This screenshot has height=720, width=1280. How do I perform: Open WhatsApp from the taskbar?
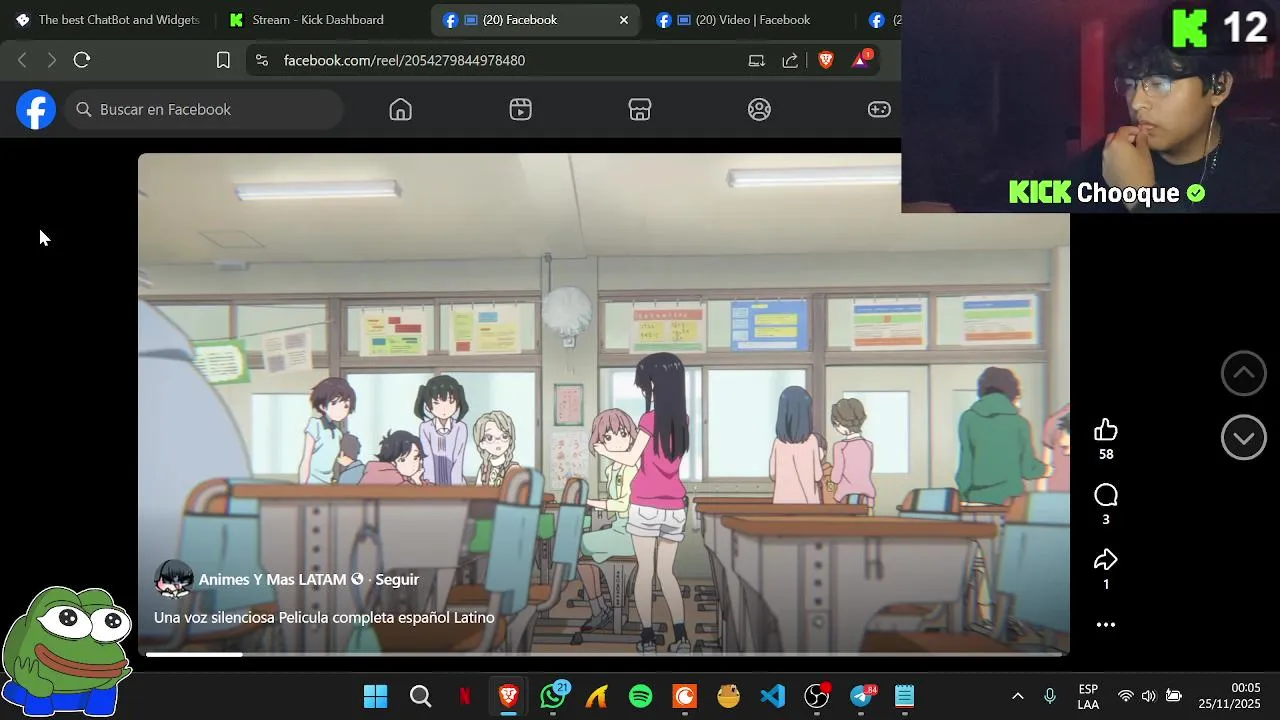click(553, 695)
